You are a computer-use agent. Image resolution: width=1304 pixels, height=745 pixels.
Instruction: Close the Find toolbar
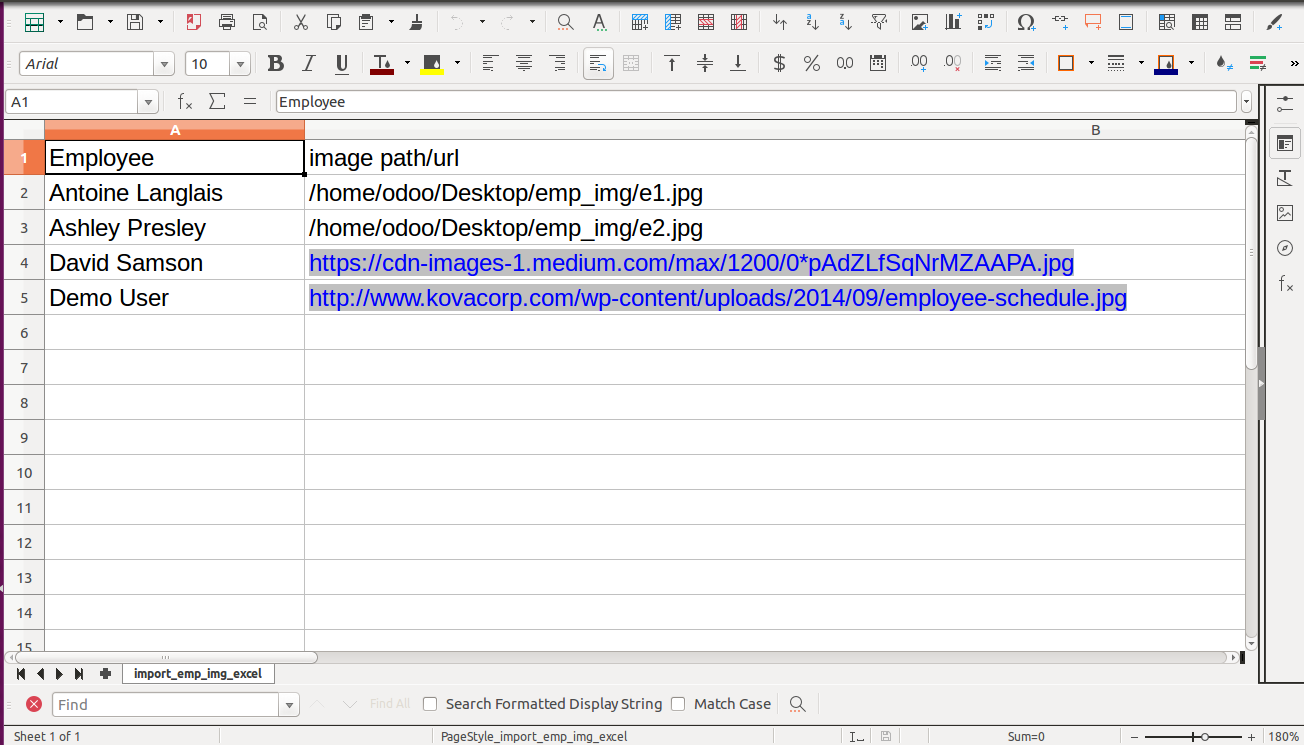click(34, 704)
